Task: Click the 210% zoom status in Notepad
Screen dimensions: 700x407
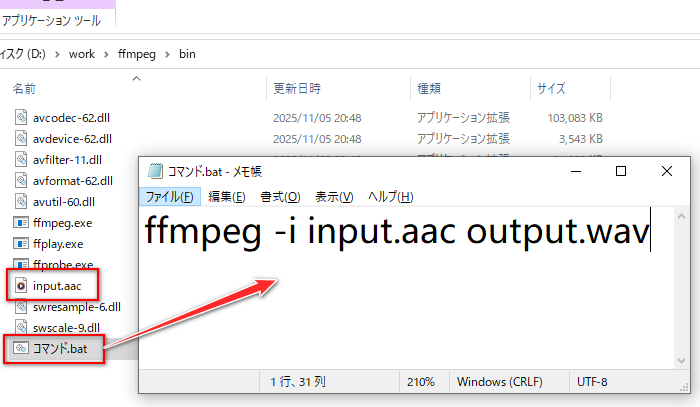Action: (421, 382)
